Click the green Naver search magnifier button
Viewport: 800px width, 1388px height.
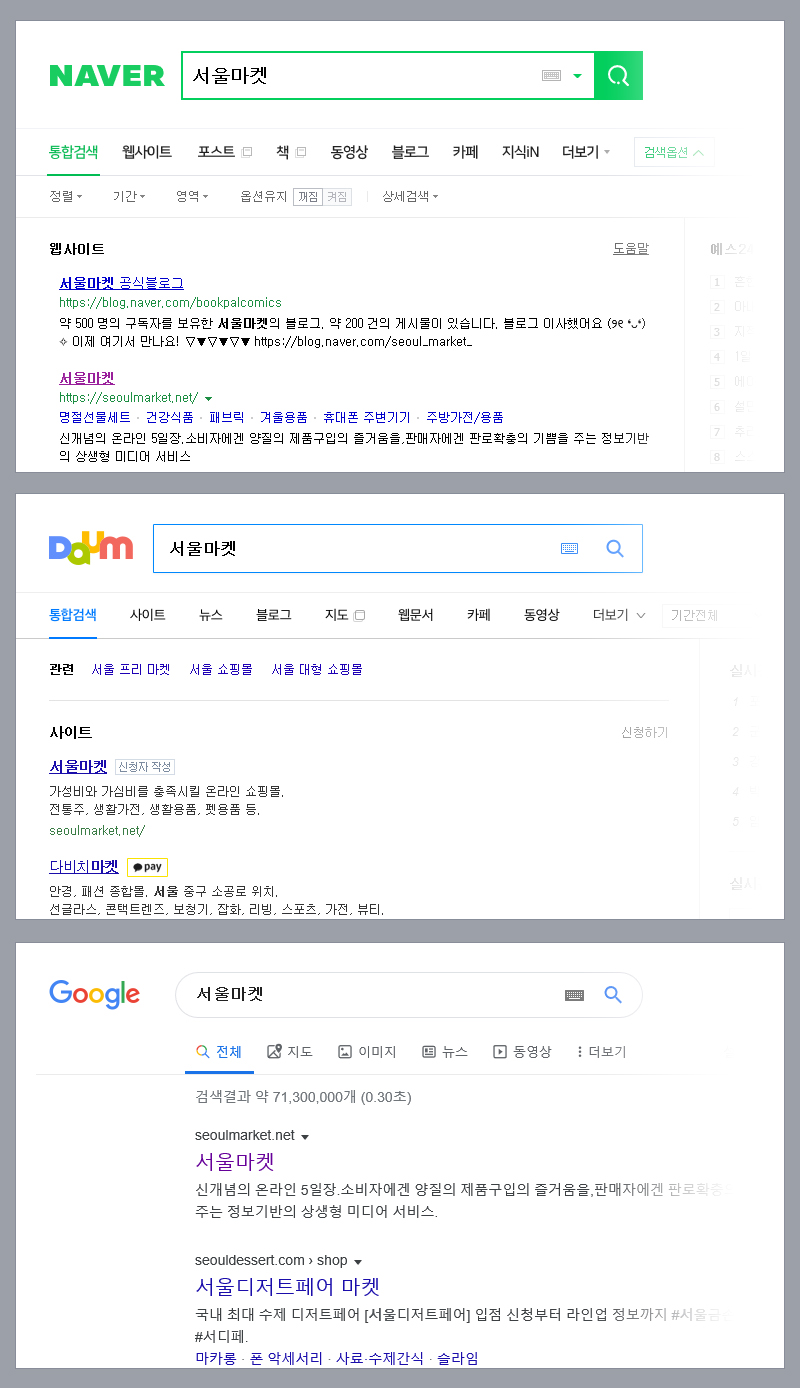click(618, 76)
